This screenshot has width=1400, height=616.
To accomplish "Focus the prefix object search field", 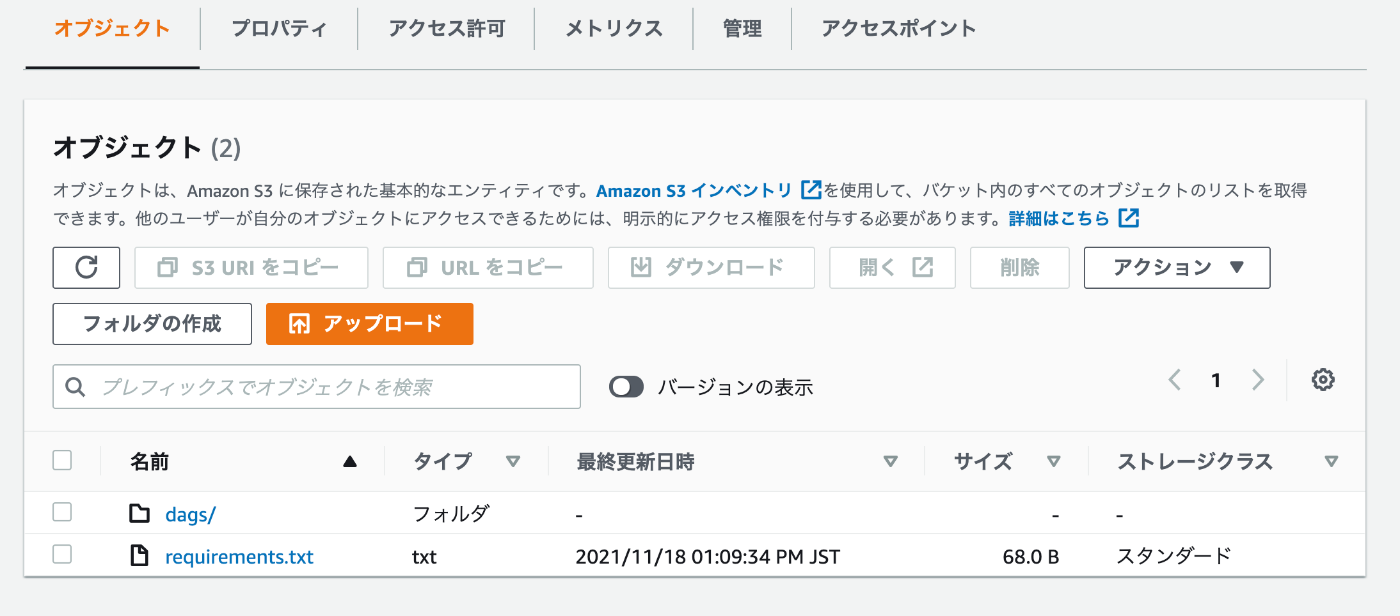I will coord(317,386).
